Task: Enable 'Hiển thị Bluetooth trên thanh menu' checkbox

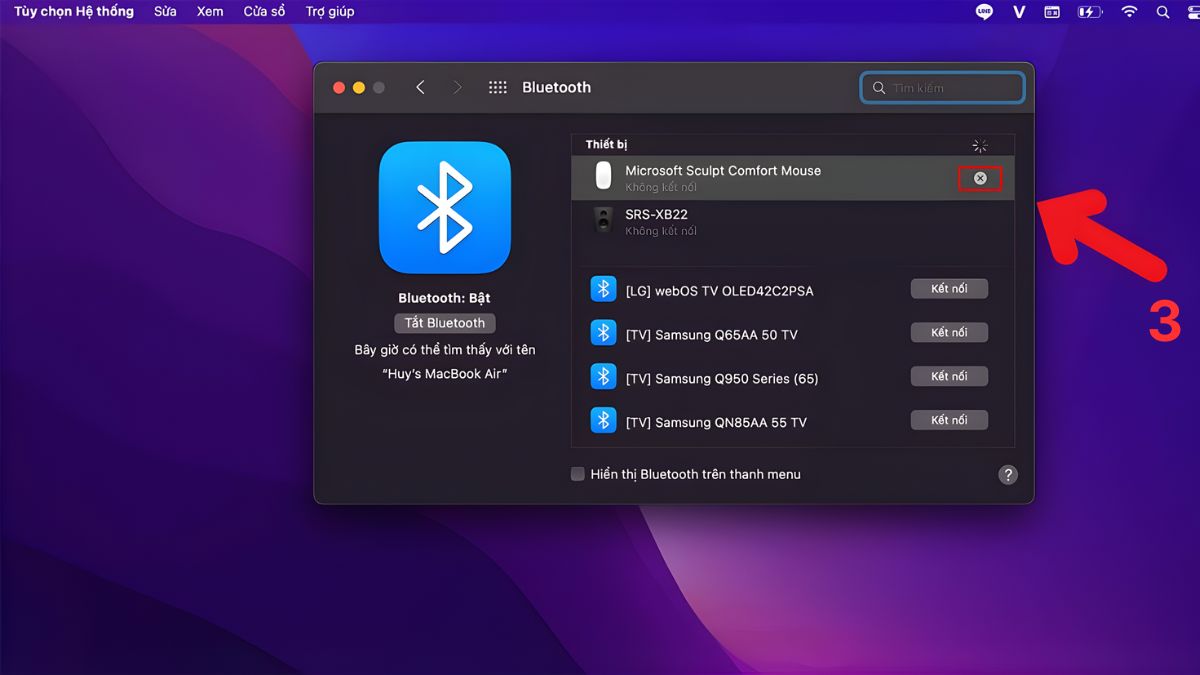Action: (x=578, y=474)
